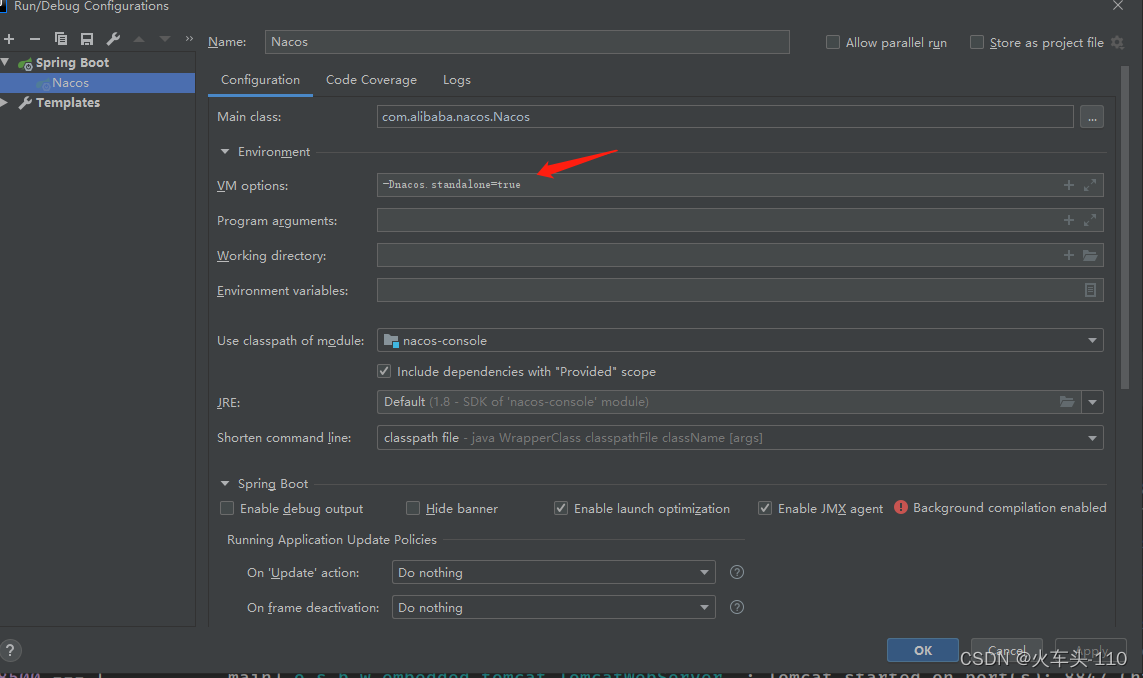This screenshot has height=678, width=1143.
Task: Open the JRE dropdown arrow
Action: [1092, 402]
